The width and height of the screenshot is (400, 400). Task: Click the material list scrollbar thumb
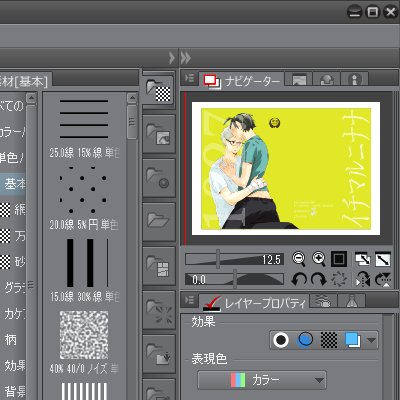(x=132, y=122)
